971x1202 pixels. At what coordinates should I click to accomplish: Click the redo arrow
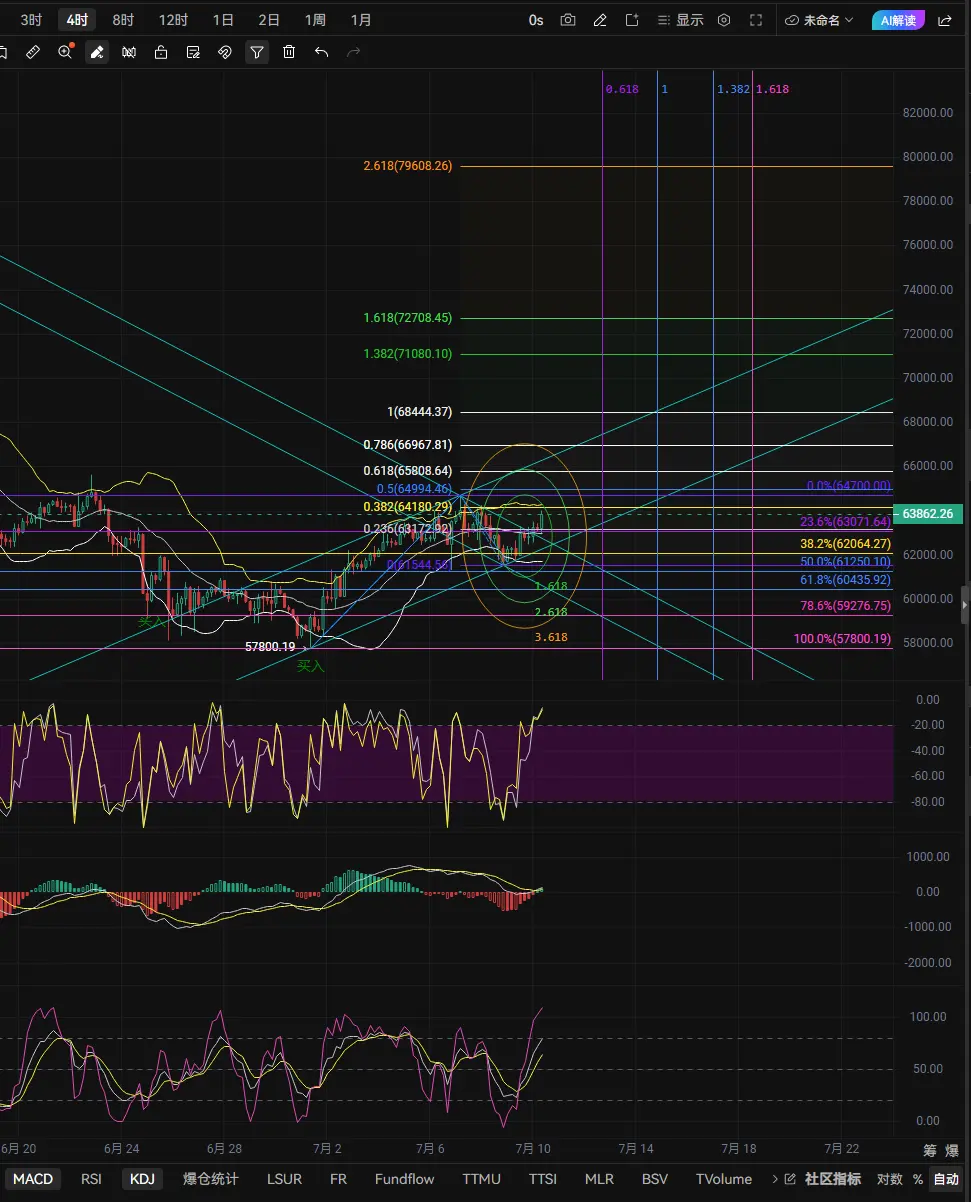[x=353, y=52]
